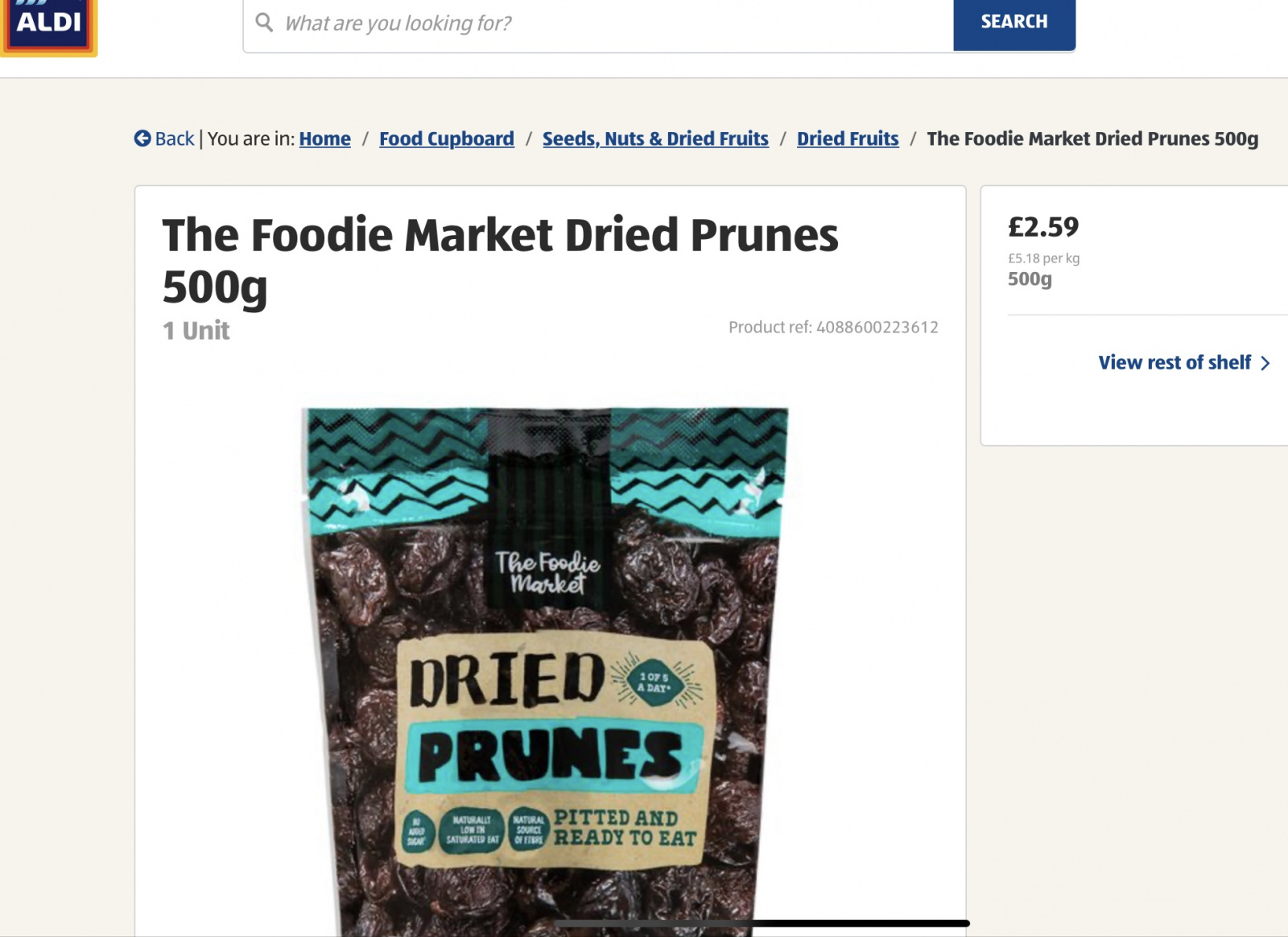Image resolution: width=1288 pixels, height=937 pixels.
Task: Click the £2.59 price label
Action: [1043, 227]
